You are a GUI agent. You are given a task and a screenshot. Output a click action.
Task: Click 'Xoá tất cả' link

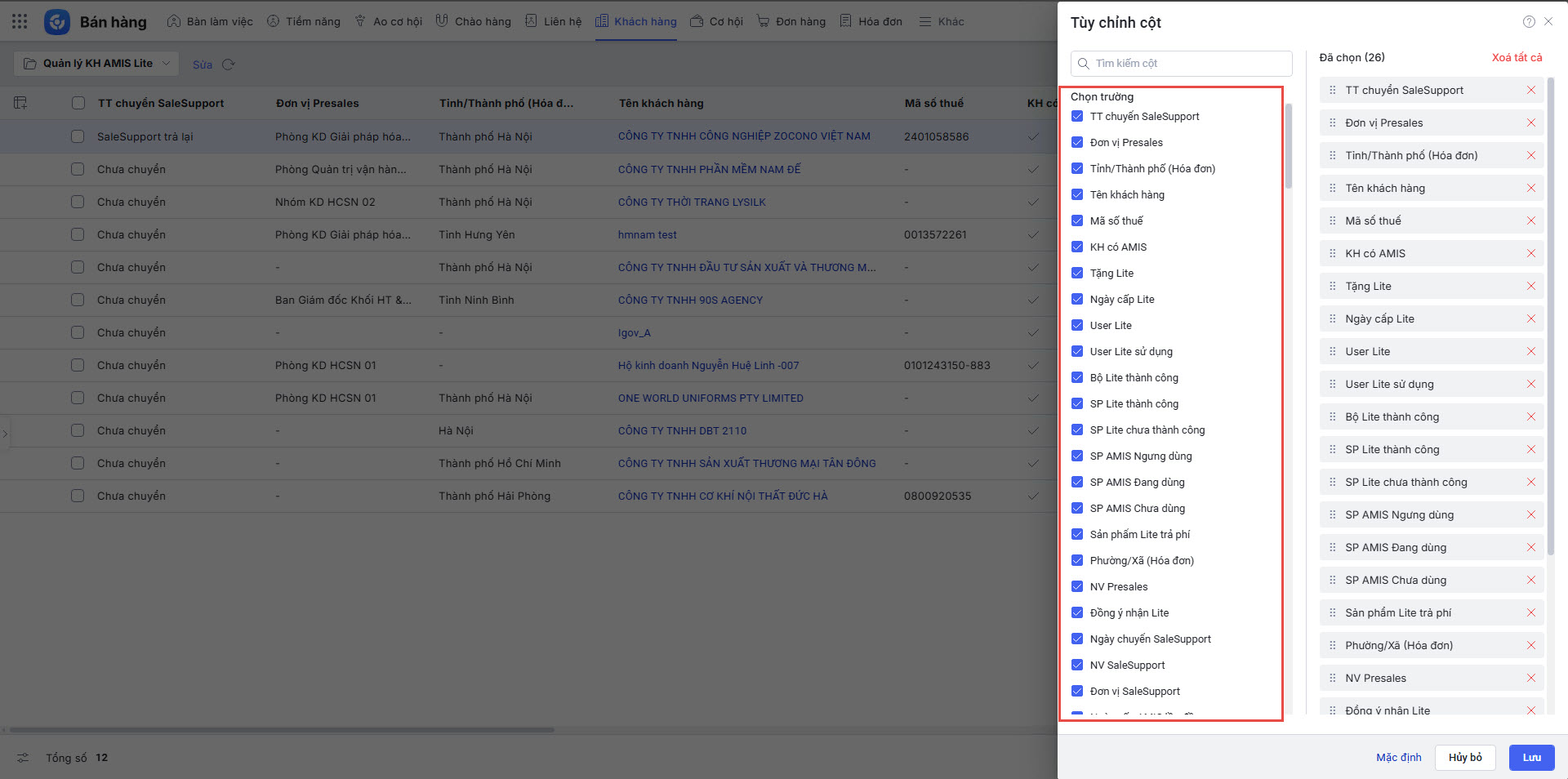[x=1517, y=57]
